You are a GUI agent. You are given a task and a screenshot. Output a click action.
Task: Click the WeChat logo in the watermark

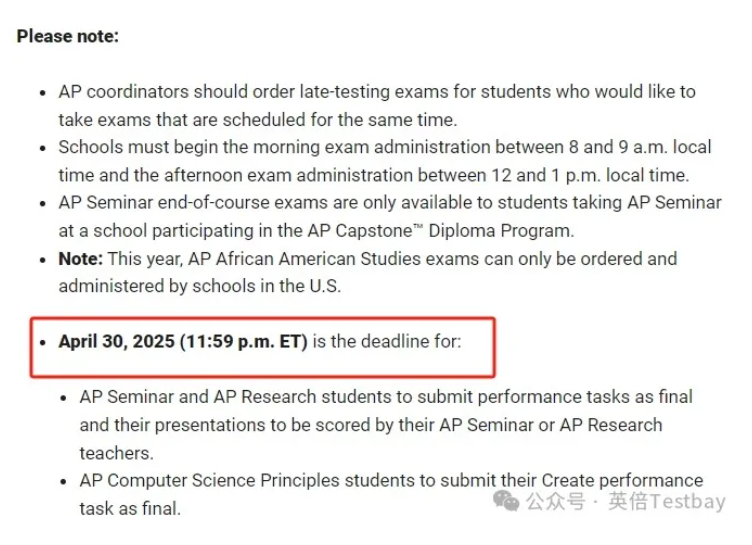point(506,501)
